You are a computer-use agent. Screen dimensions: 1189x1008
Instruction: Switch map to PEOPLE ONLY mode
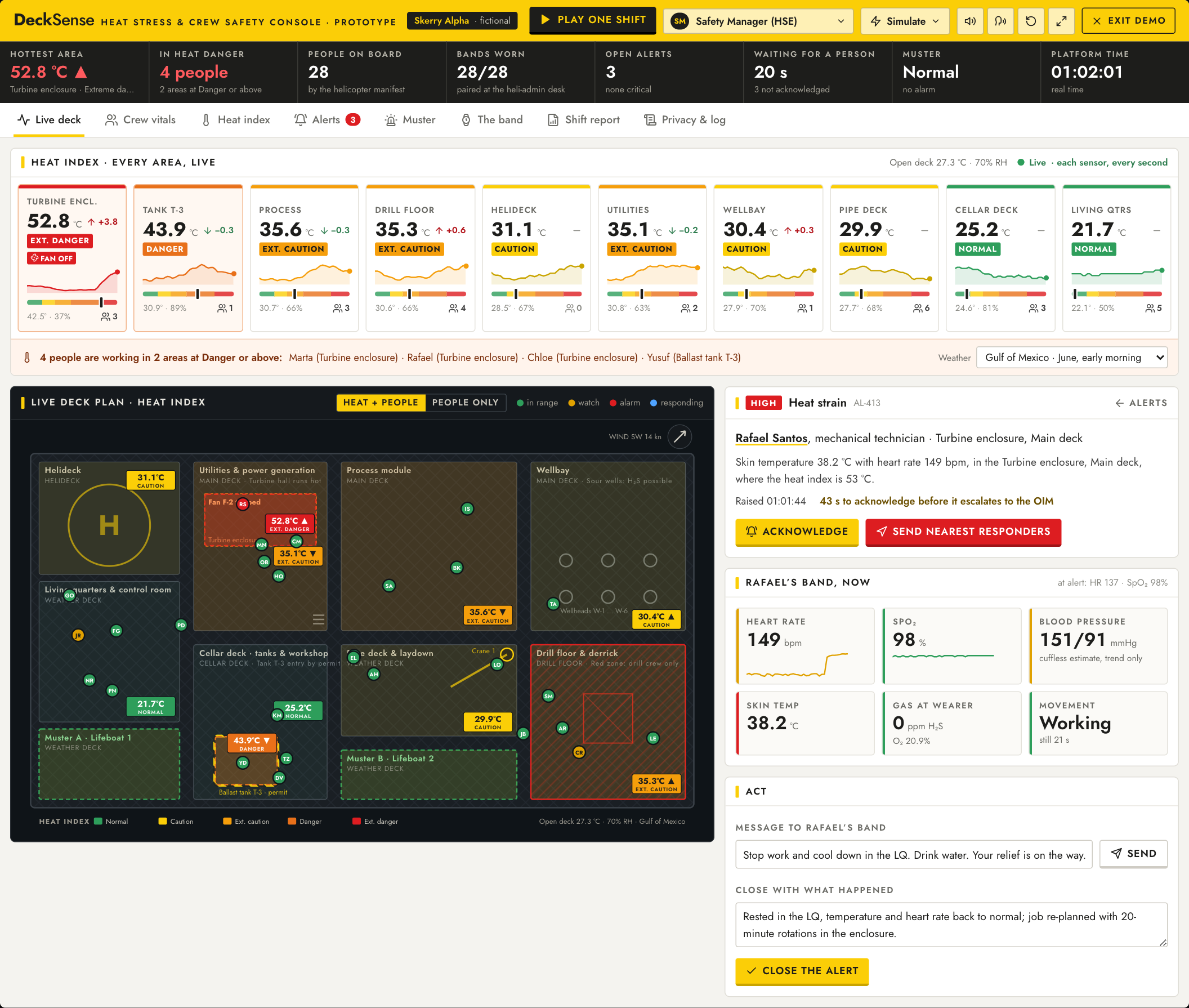point(465,402)
